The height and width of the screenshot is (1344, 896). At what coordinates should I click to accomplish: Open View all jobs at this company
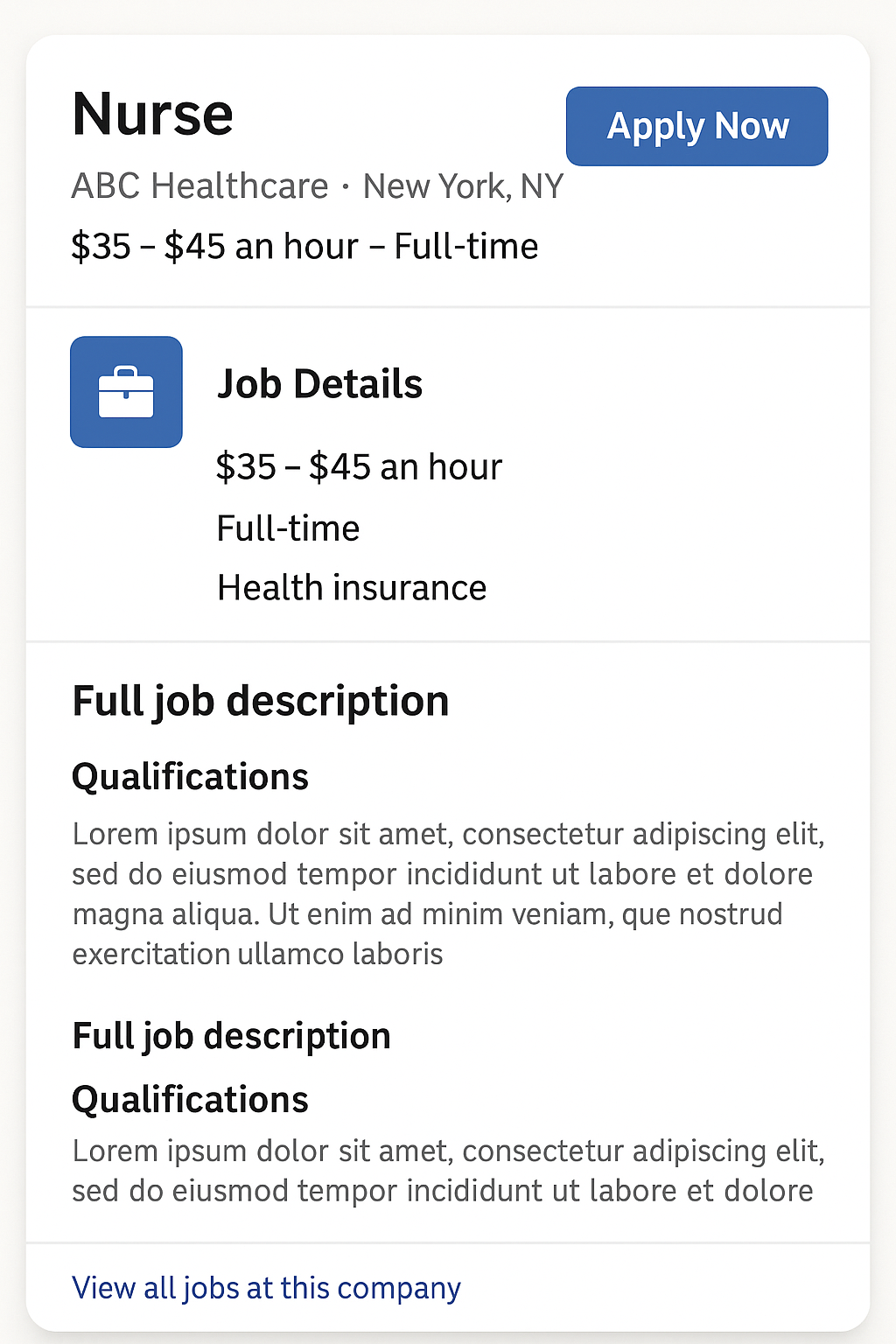pos(266,1288)
